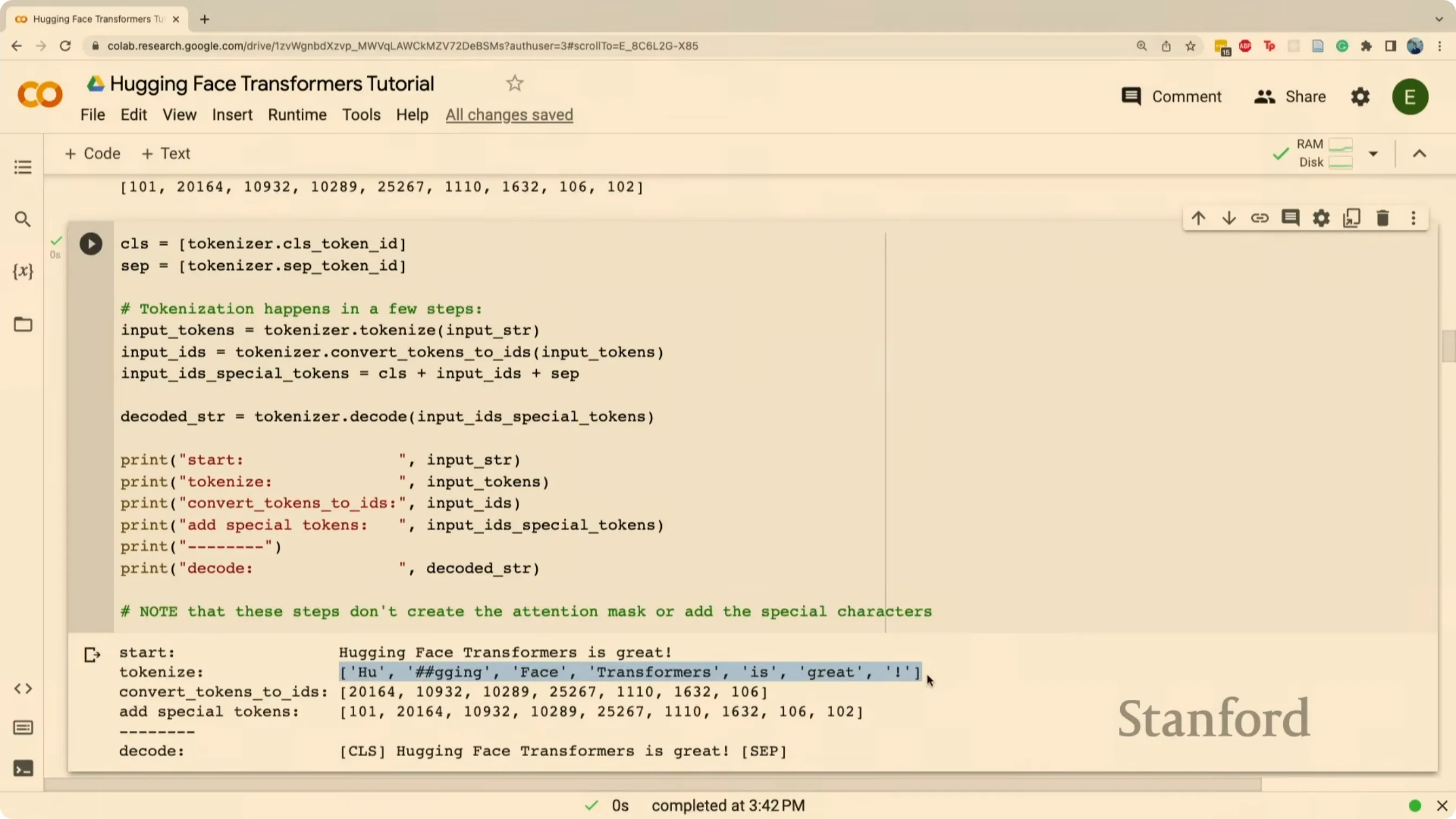Open the Command palette icon
The image size is (1456, 819).
[x=23, y=727]
